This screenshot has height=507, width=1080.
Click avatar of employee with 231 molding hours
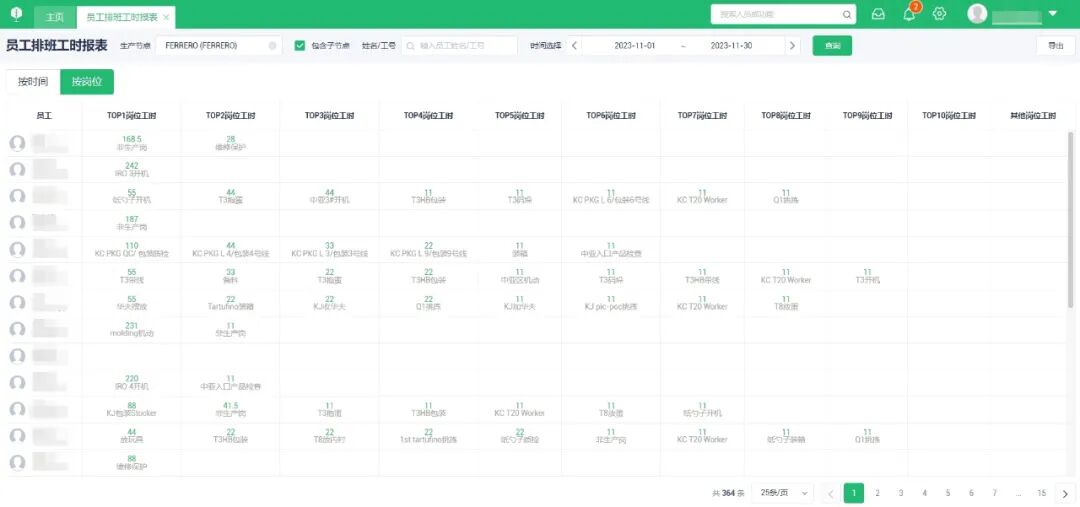pos(18,329)
